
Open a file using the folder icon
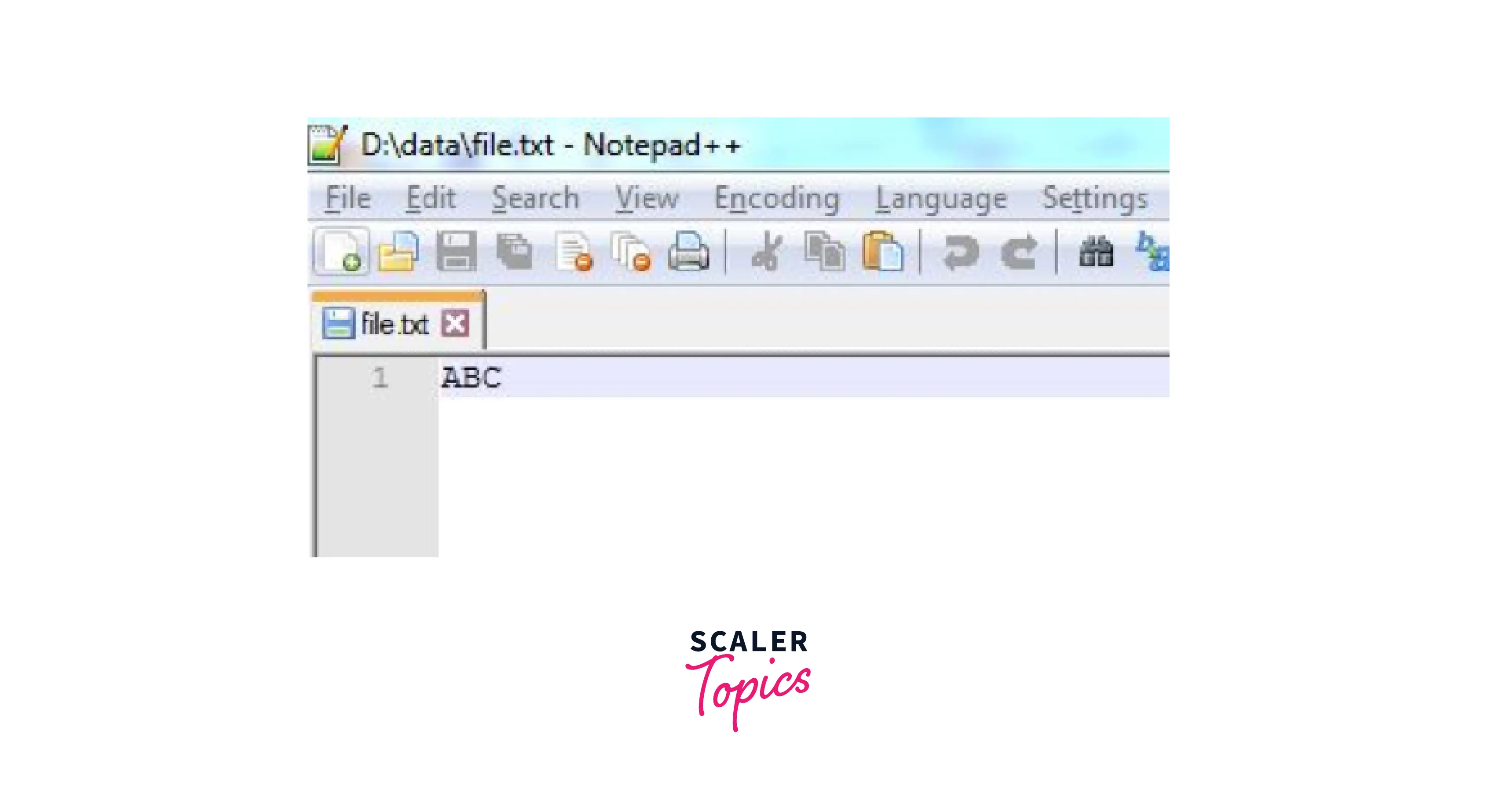[399, 251]
